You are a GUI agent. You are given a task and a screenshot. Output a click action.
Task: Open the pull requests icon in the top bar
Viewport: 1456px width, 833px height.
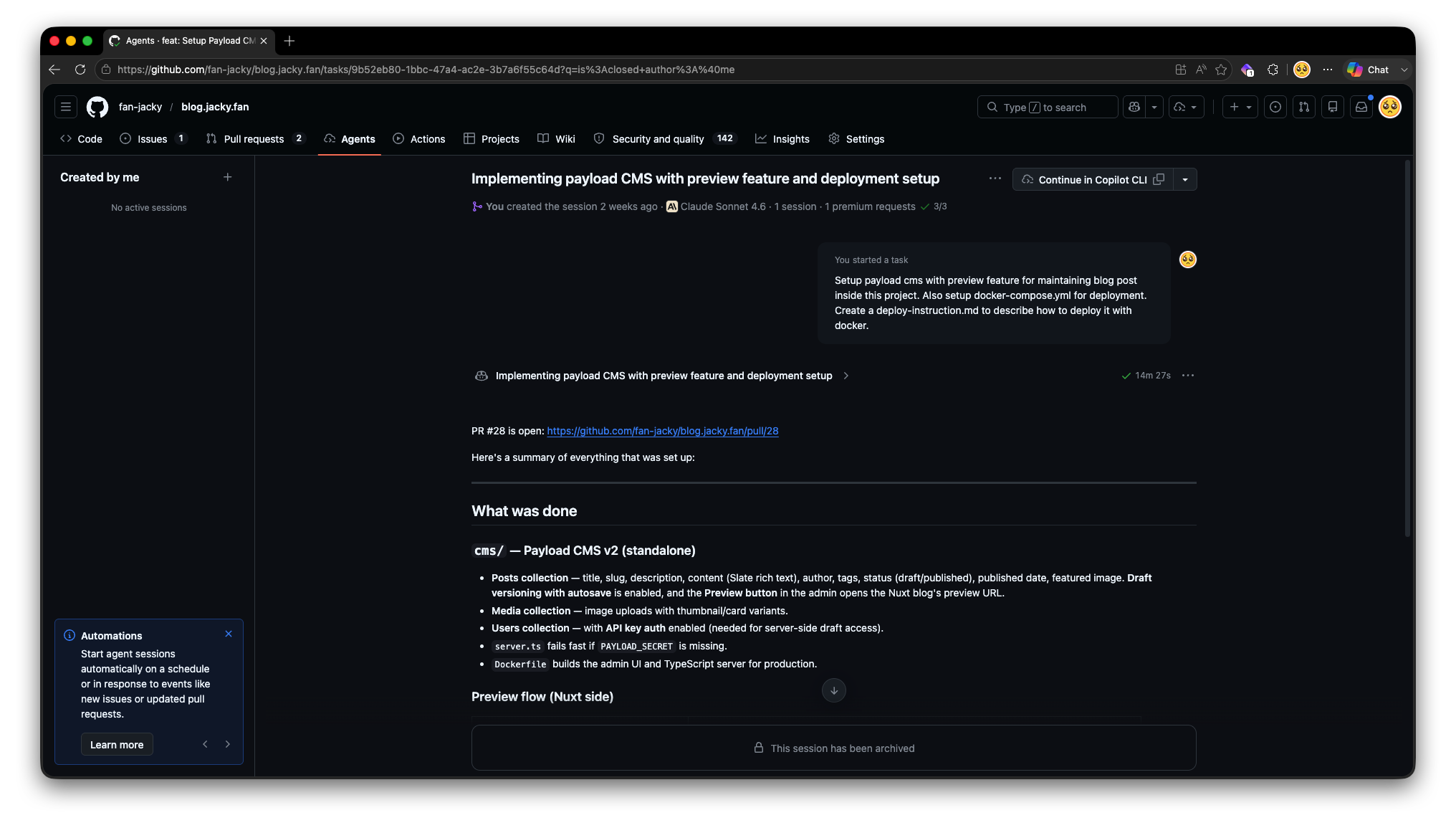click(1304, 107)
